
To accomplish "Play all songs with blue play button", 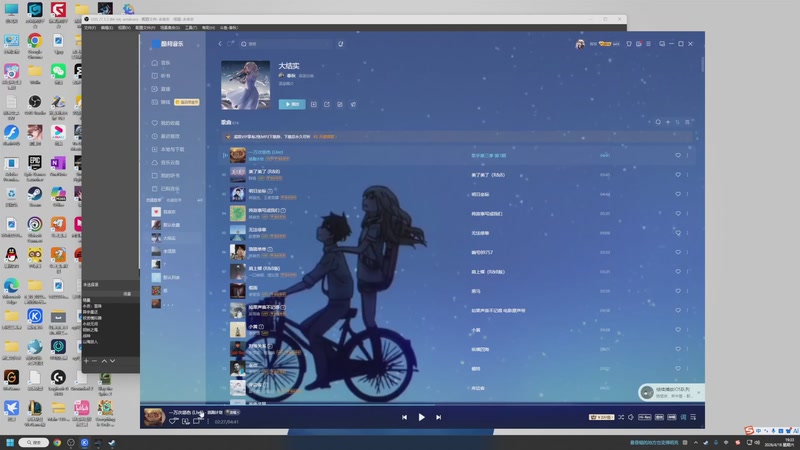I will point(292,104).
